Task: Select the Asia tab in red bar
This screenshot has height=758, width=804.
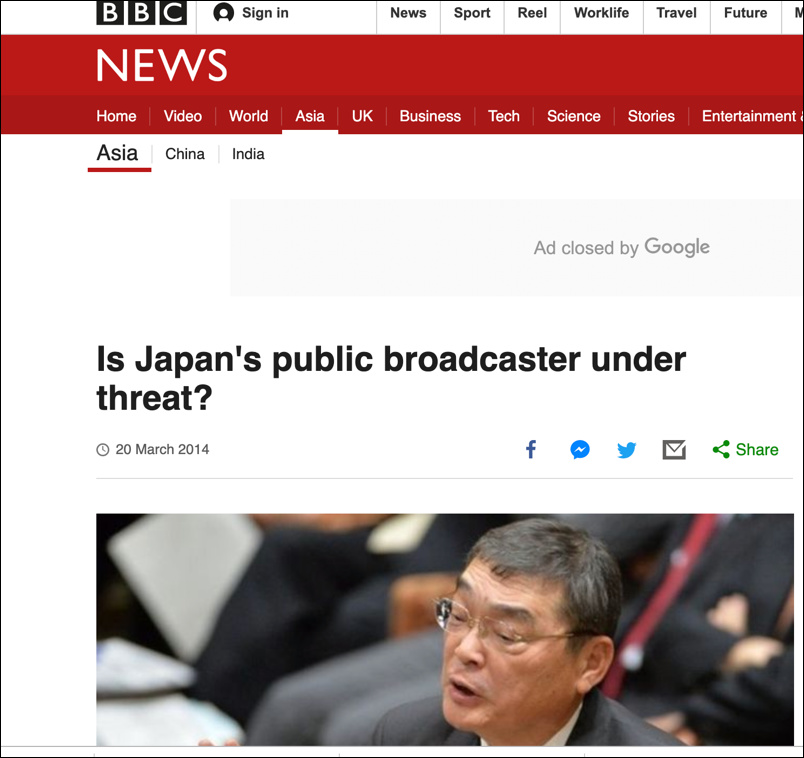Action: point(310,116)
